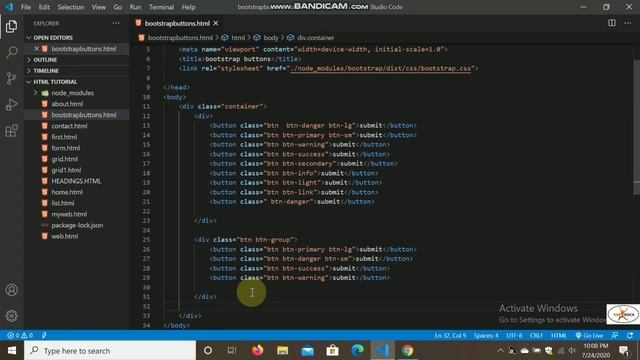Open the Edit menu
The height and width of the screenshot is (360, 640).
coord(44,7)
